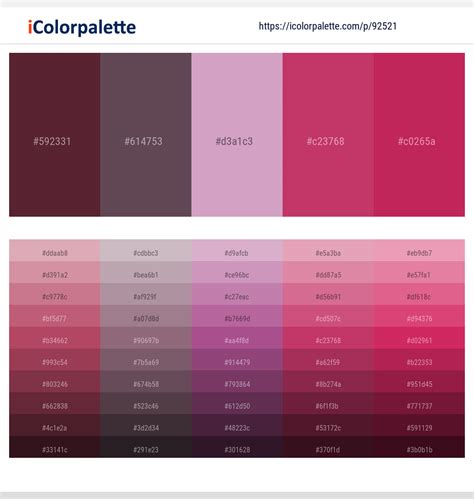Select the #af929f shade swatch
The width and height of the screenshot is (474, 499).
point(146,294)
